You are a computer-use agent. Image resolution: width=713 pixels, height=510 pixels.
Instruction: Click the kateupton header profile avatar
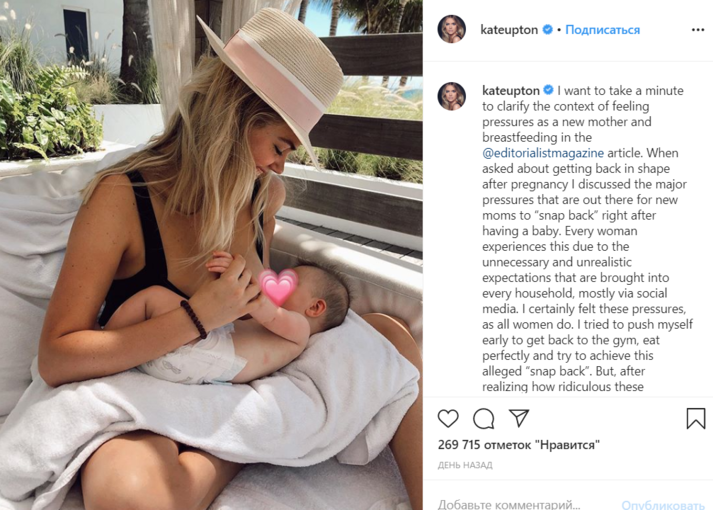pos(452,29)
